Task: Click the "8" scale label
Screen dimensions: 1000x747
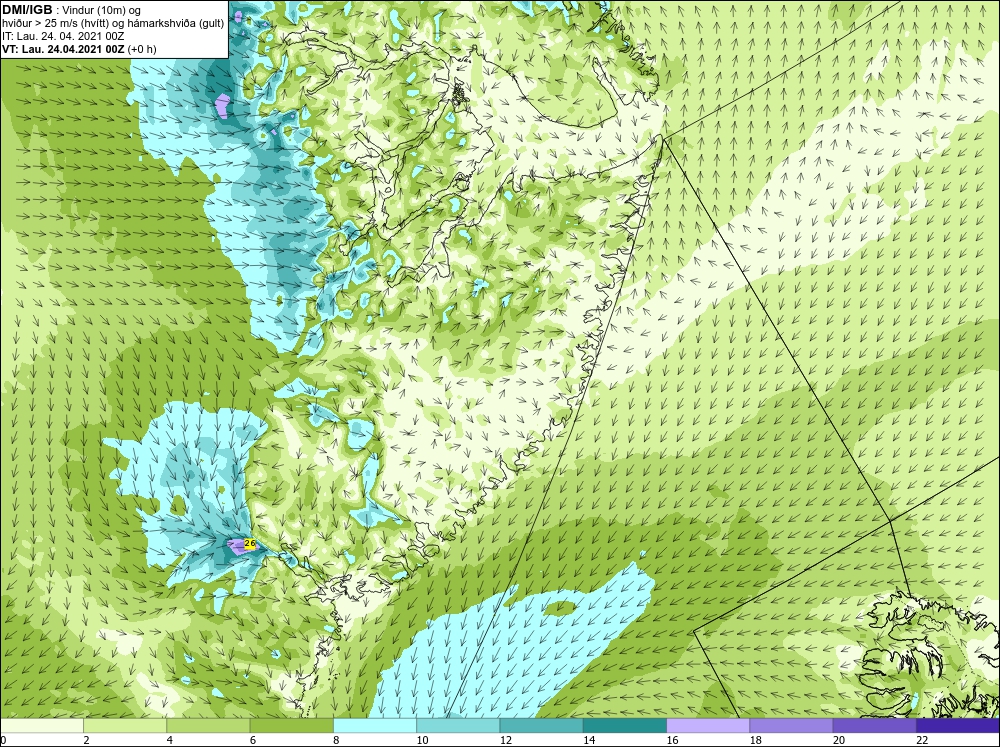Action: pyautogui.click(x=336, y=740)
